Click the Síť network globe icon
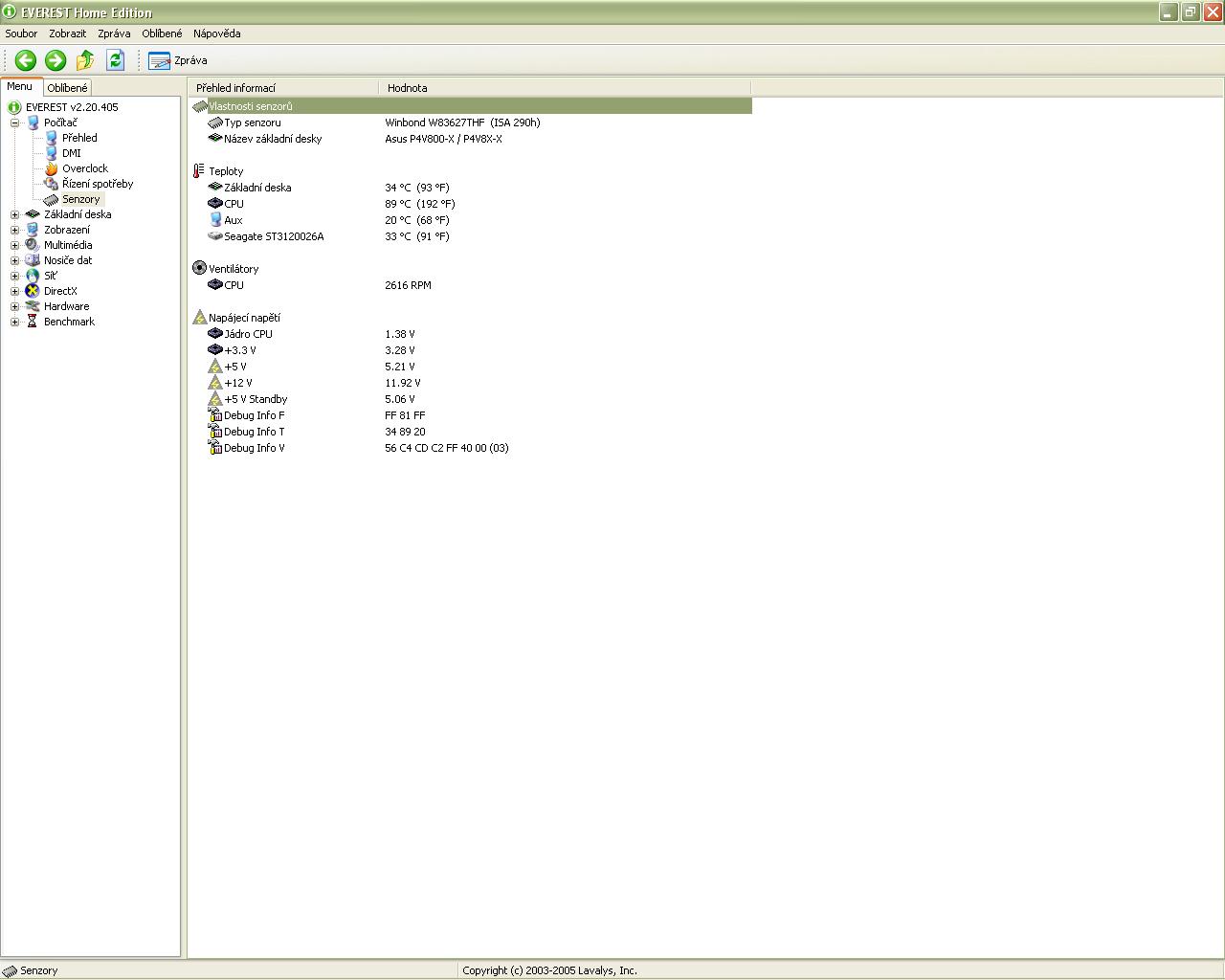Viewport: 1225px width, 980px height. (x=33, y=276)
